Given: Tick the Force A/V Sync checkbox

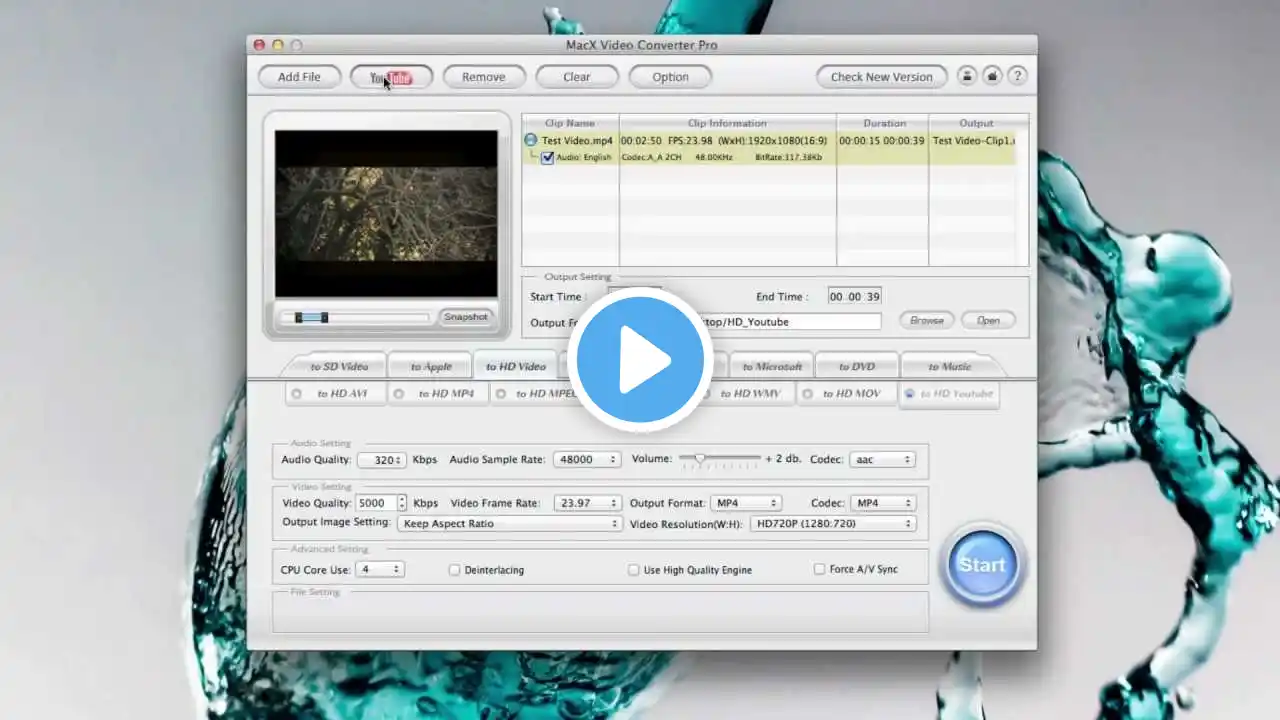Looking at the screenshot, I should click(x=819, y=569).
